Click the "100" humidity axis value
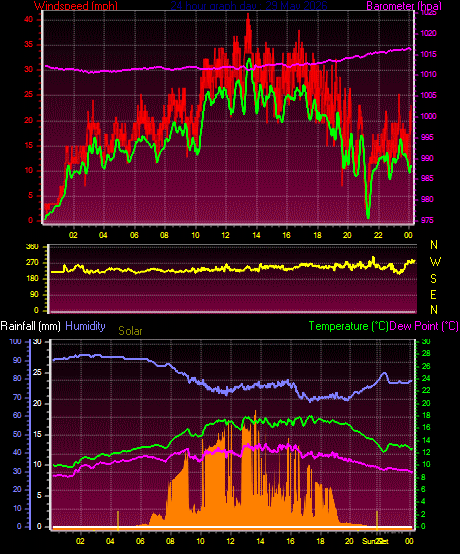Image resolution: width=460 pixels, height=554 pixels. pyautogui.click(x=15, y=342)
